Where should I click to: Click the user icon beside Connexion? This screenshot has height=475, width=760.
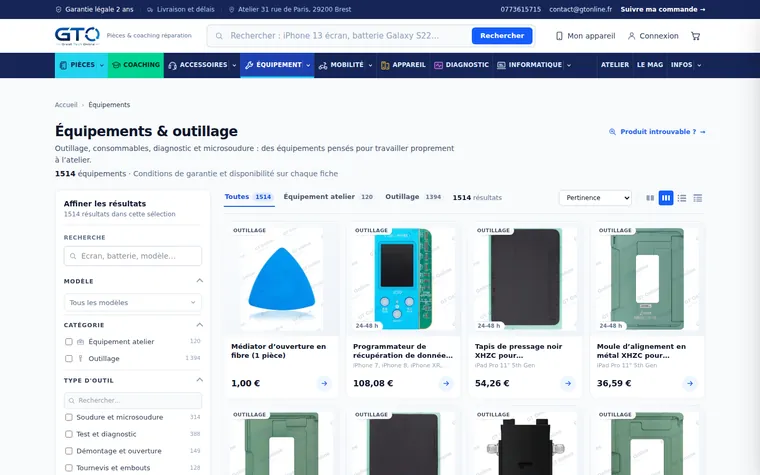631,36
